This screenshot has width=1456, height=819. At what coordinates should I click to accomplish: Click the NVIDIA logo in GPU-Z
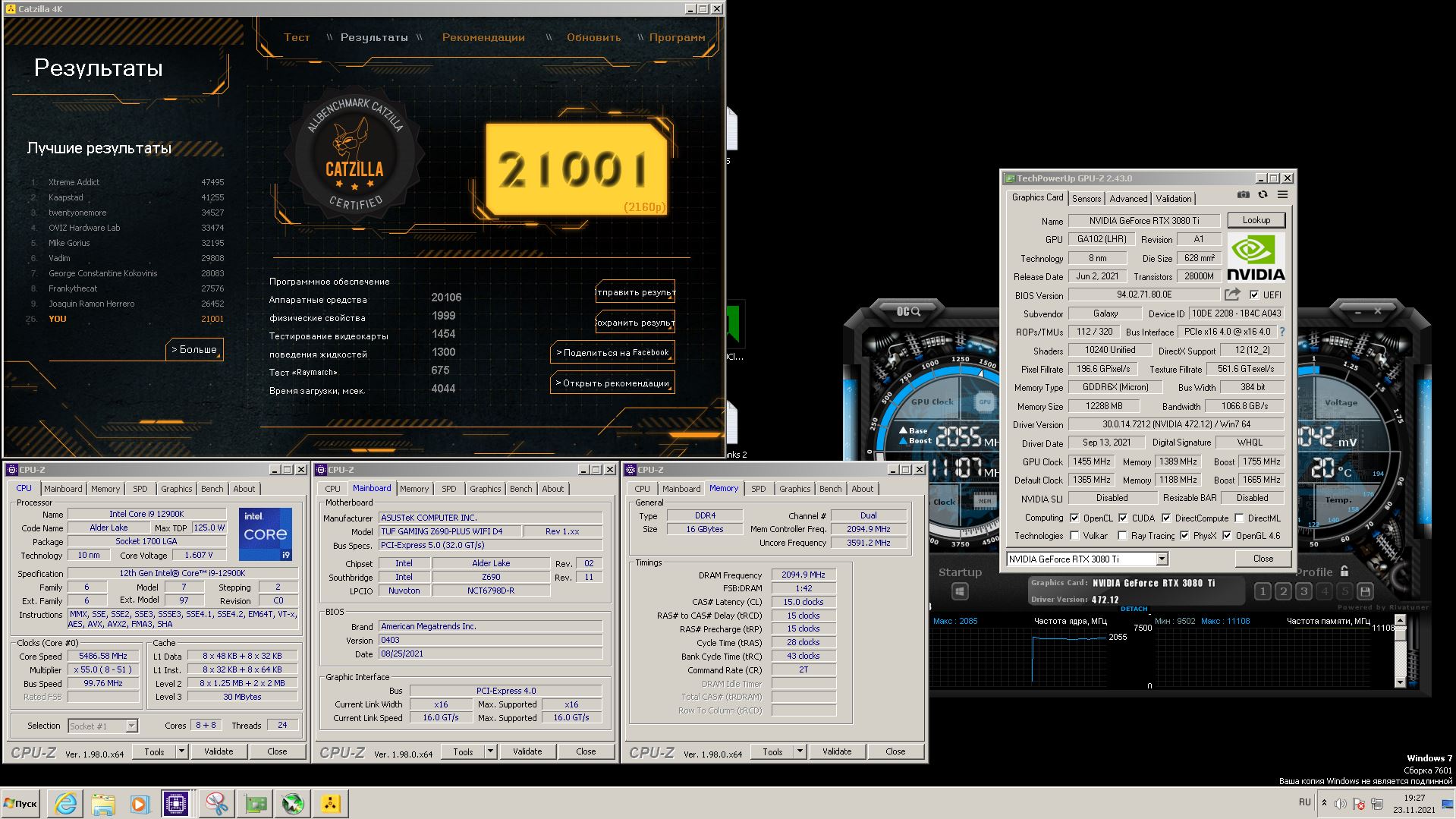tap(1256, 258)
